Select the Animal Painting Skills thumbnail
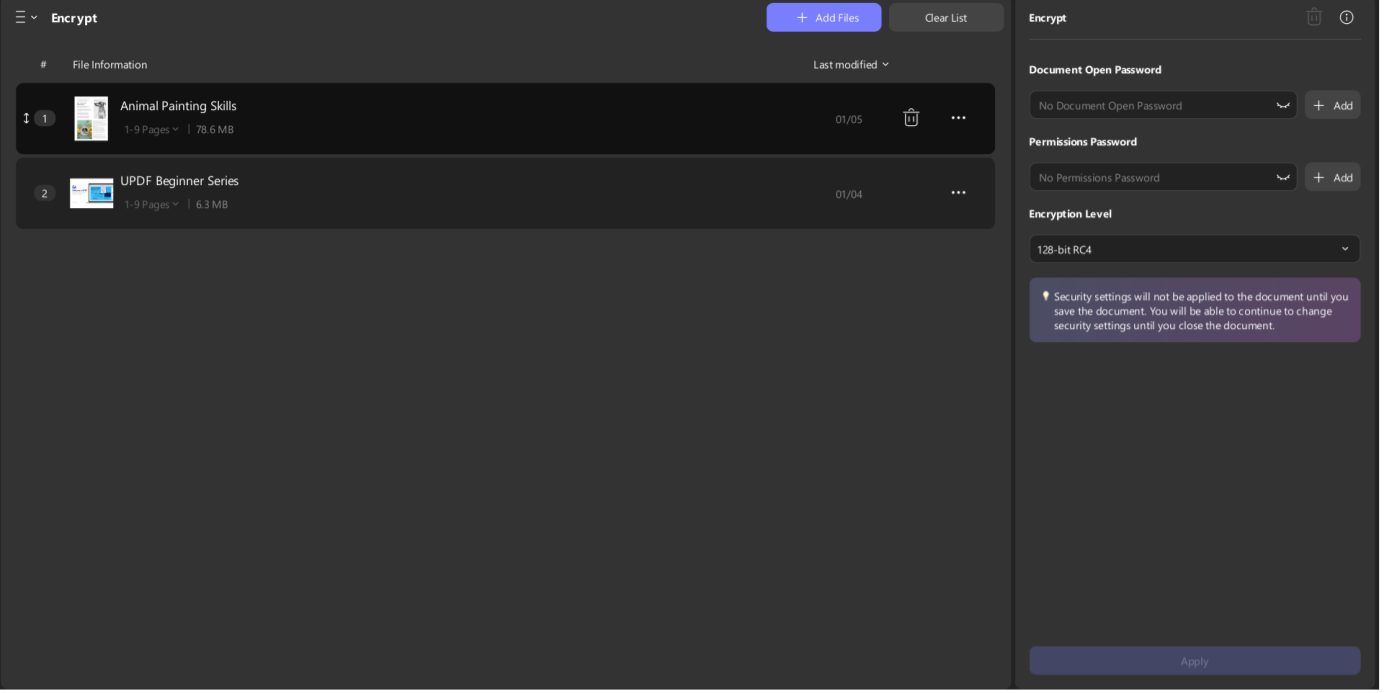Viewport: 1384px width, 693px height. click(91, 118)
